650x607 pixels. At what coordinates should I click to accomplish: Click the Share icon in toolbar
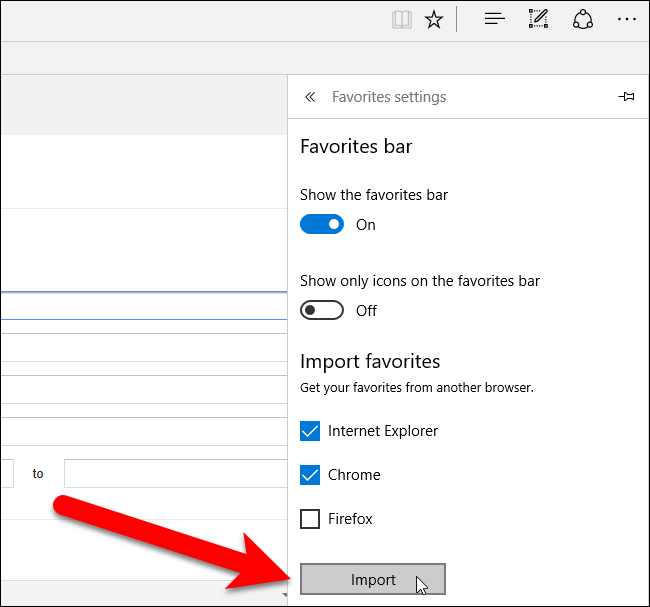(582, 19)
